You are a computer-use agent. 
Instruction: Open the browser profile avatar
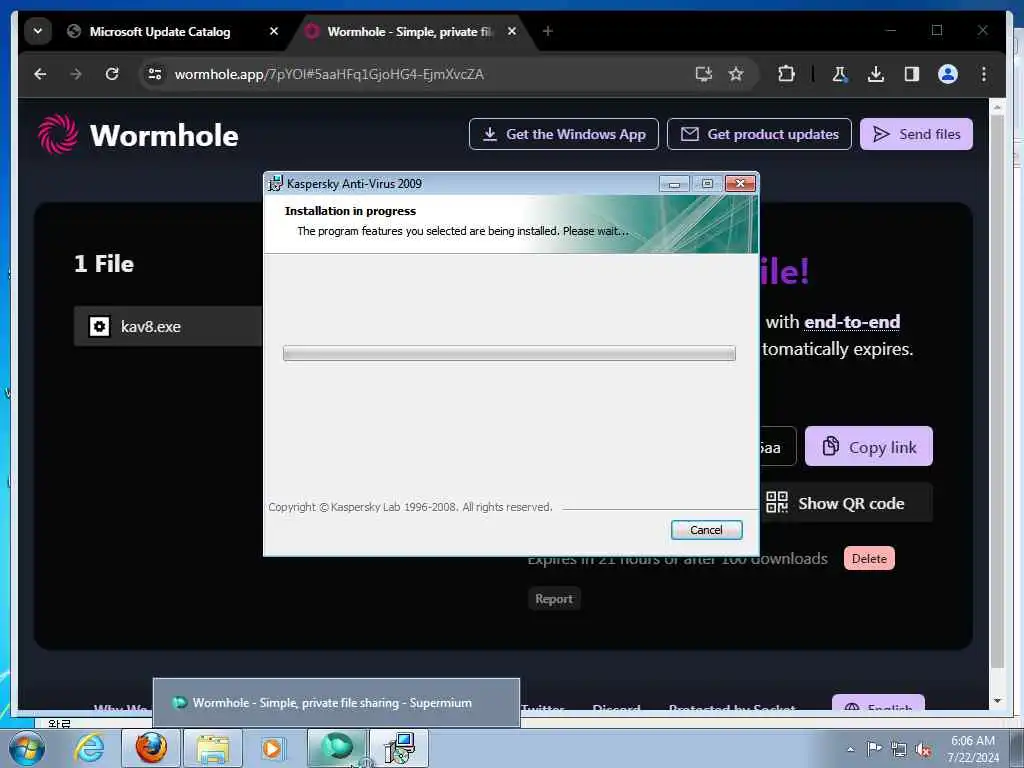coord(948,74)
